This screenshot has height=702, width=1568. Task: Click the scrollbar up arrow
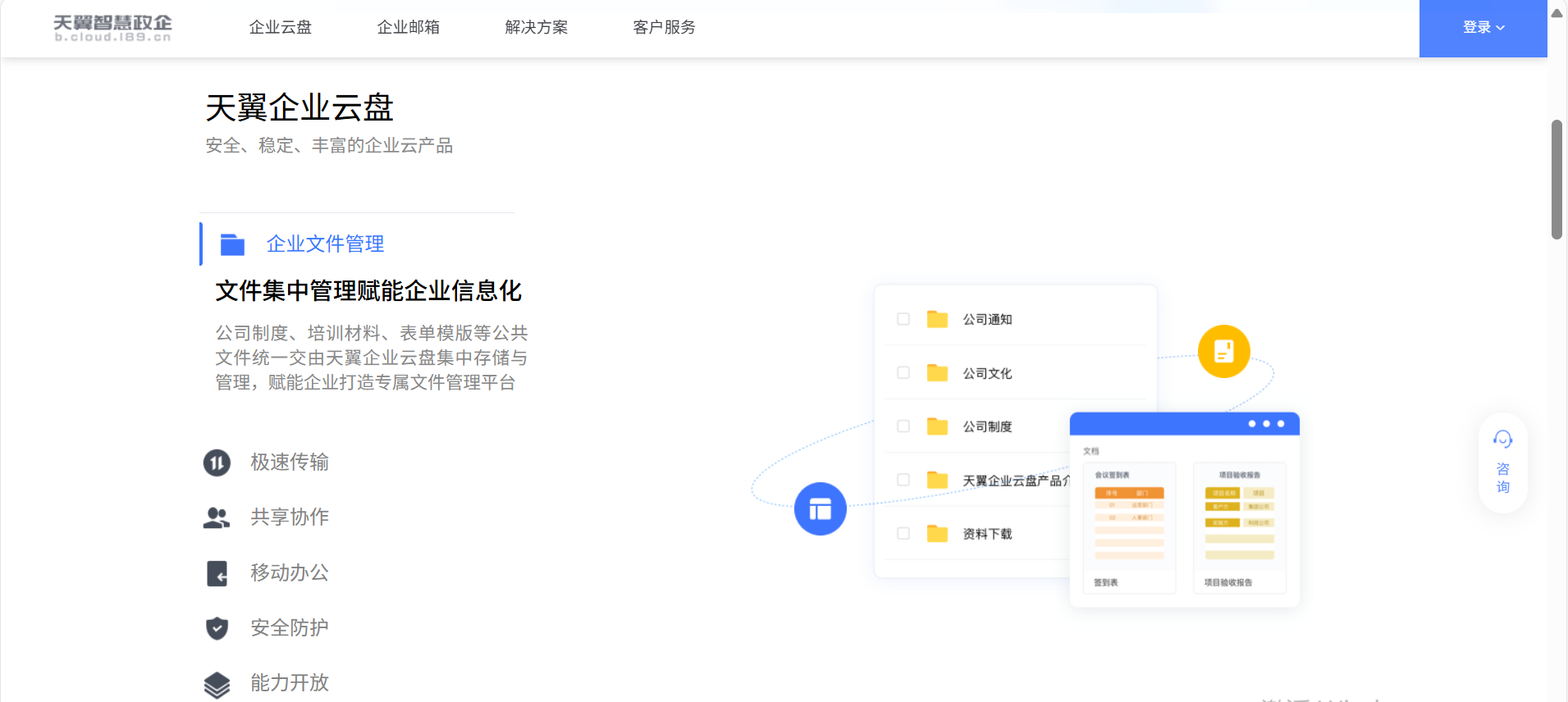pos(1557,13)
